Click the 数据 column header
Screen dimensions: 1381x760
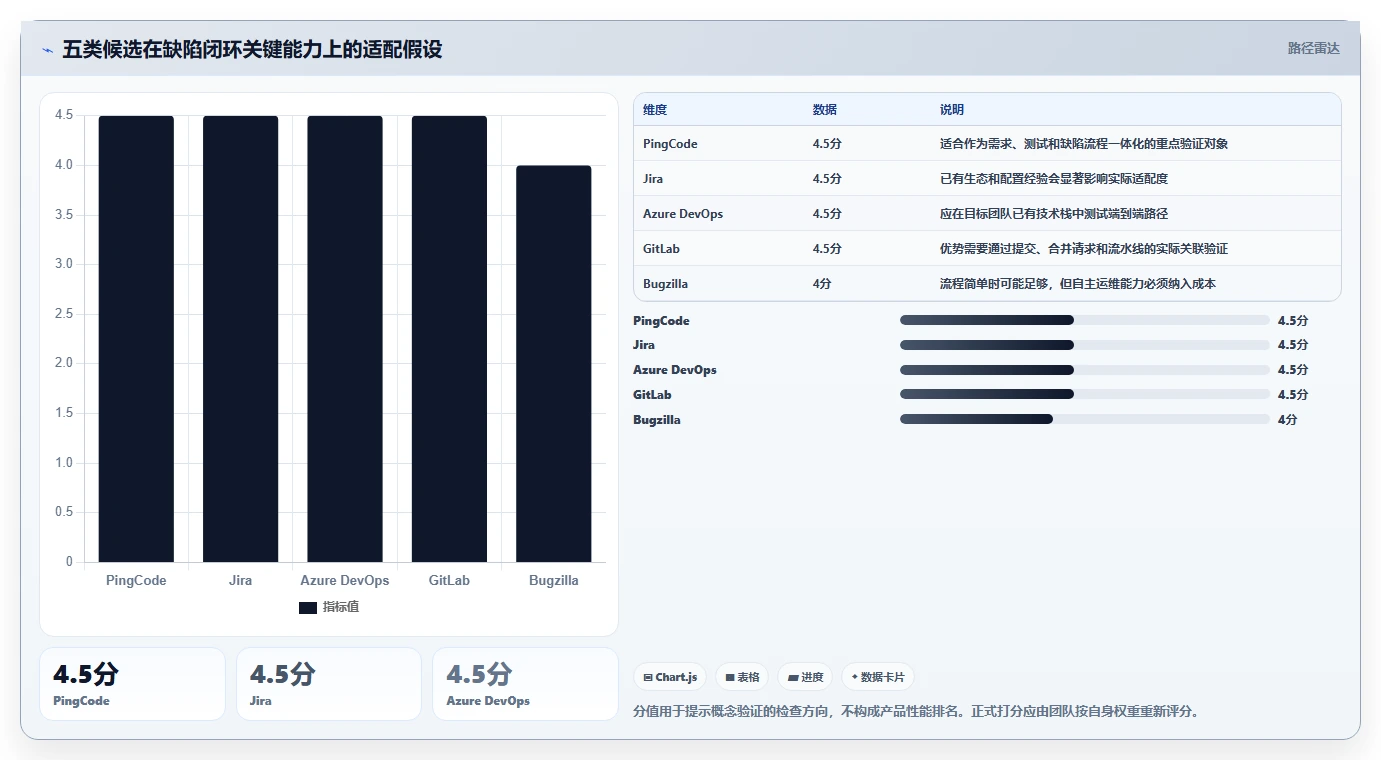pos(825,110)
